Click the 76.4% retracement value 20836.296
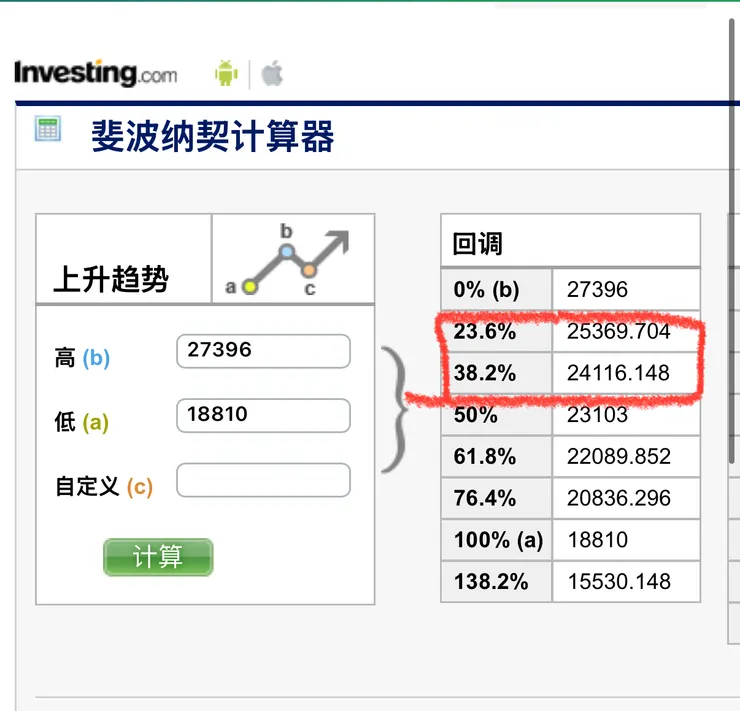Screen dimensions: 740x711 618,498
